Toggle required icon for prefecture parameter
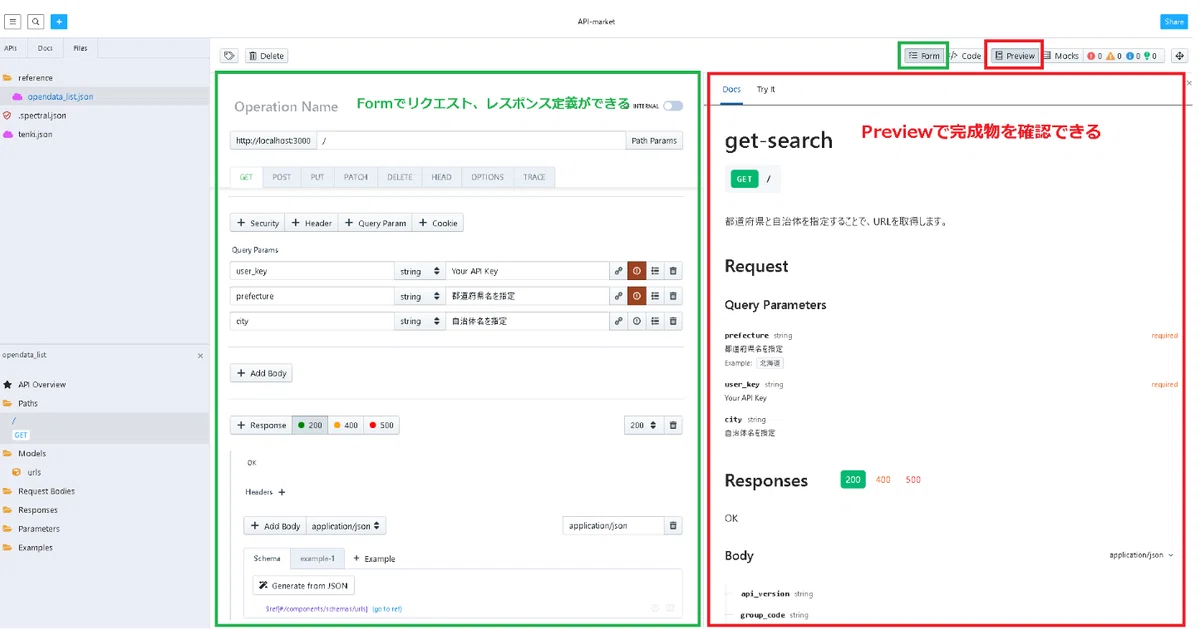Screen dimensions: 1200x630 pos(636,296)
